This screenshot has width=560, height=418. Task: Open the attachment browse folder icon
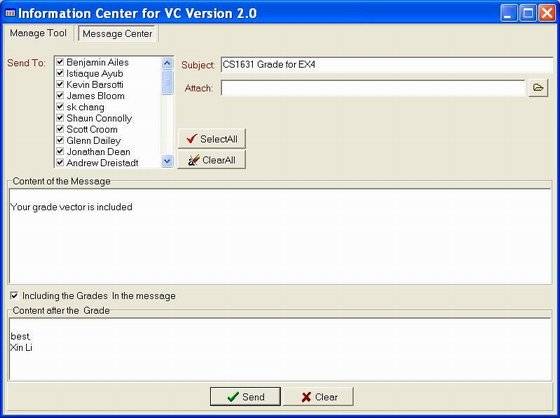(538, 88)
